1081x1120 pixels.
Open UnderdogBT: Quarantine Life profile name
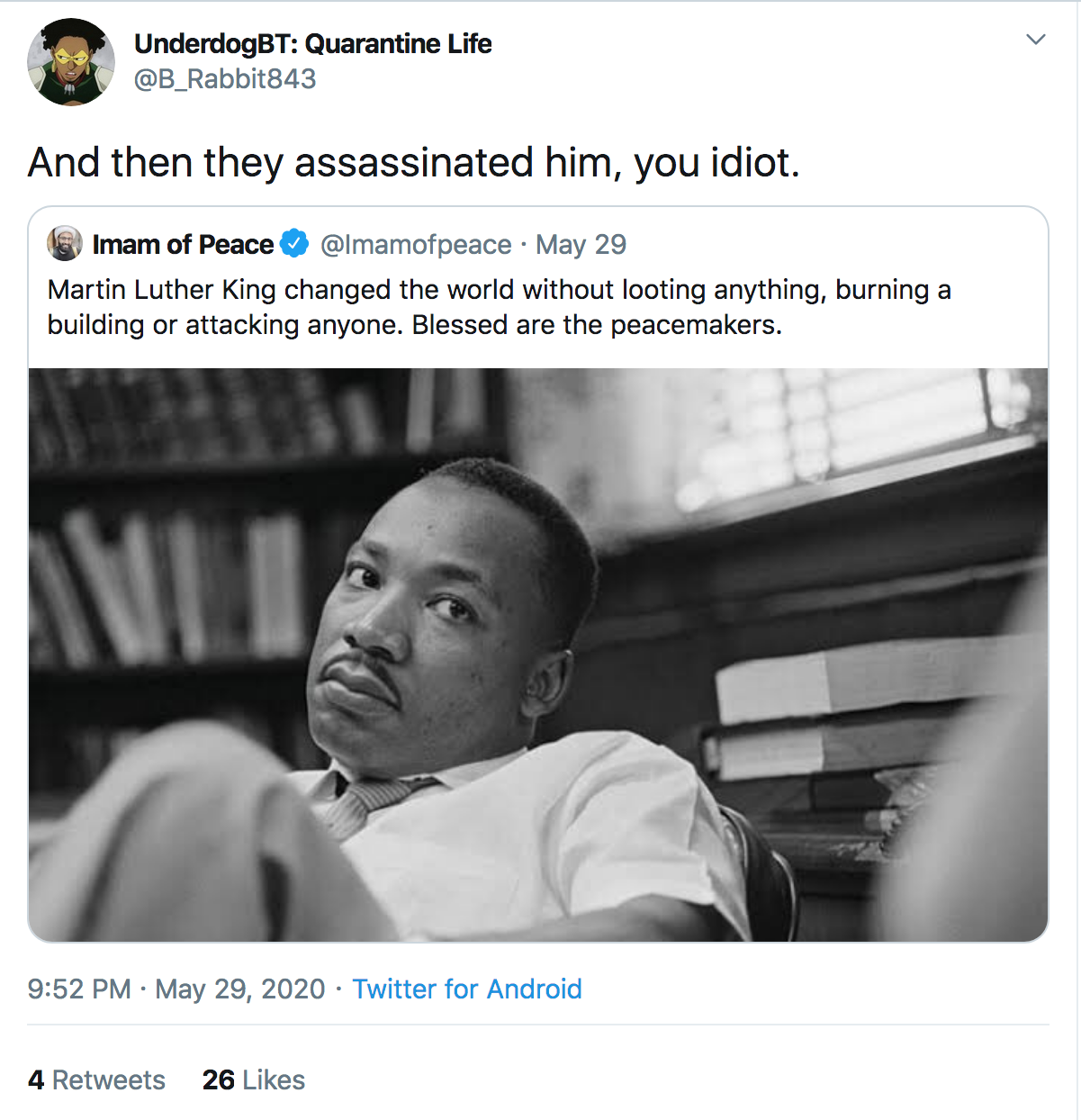(x=312, y=43)
